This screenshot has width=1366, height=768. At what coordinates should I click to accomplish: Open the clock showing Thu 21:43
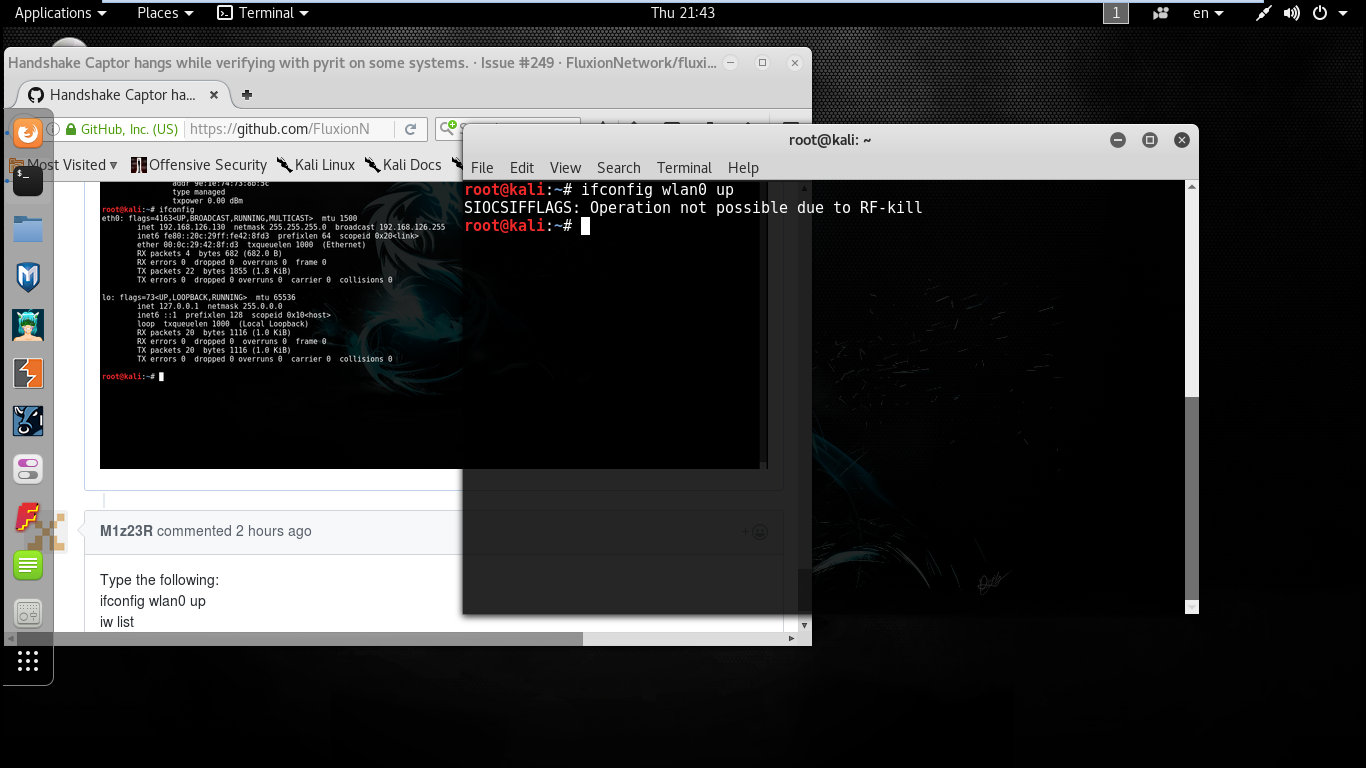(x=683, y=13)
